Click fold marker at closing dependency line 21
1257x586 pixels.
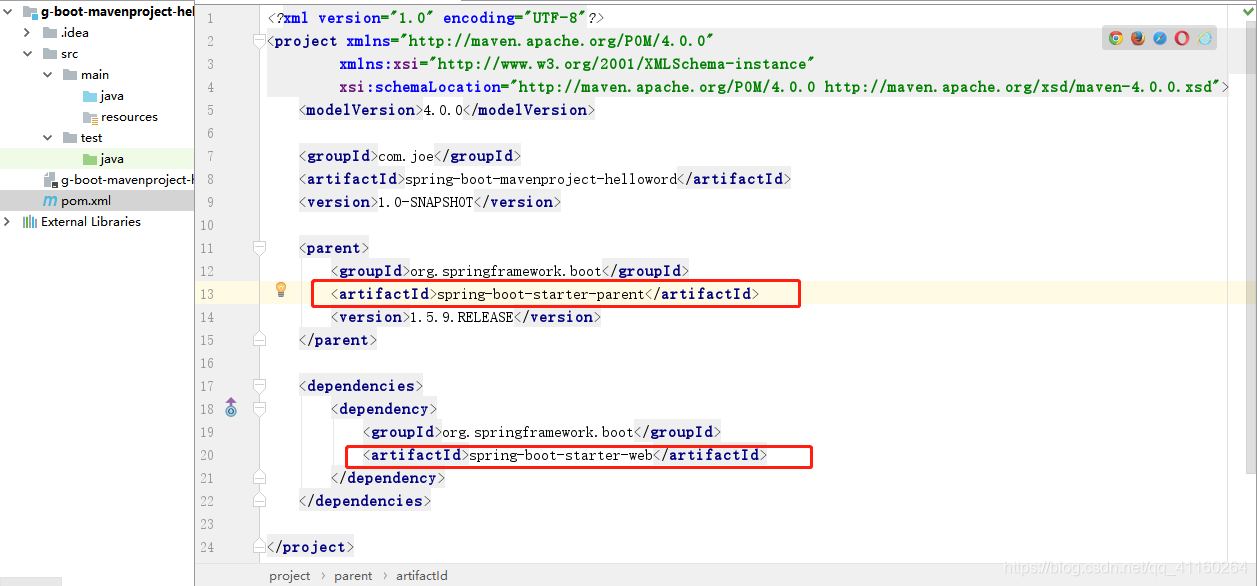point(259,478)
